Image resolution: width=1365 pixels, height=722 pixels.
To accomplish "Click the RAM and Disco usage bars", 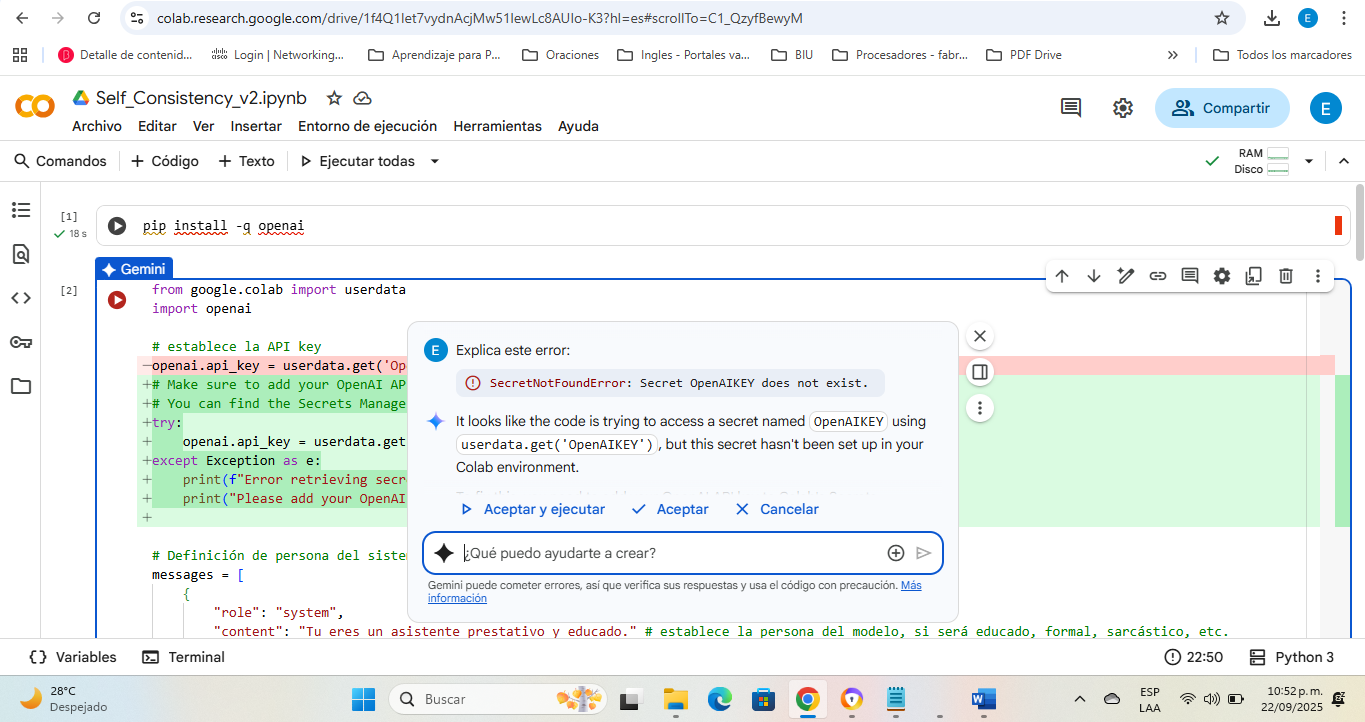I will pos(1263,161).
